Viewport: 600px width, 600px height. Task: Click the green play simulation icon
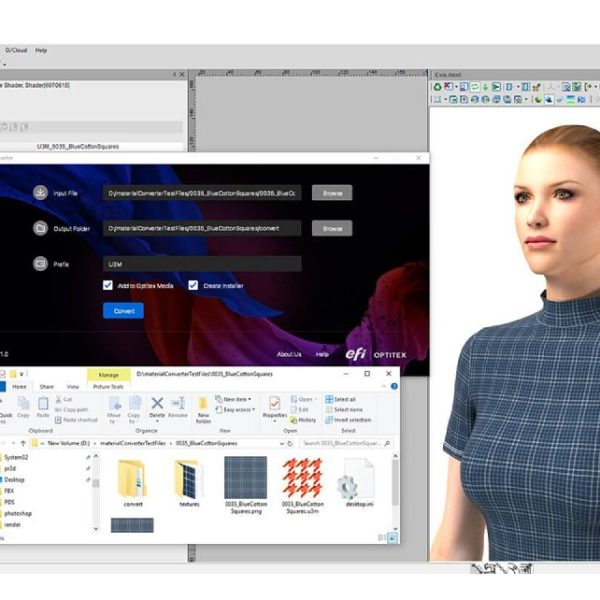coord(496,87)
